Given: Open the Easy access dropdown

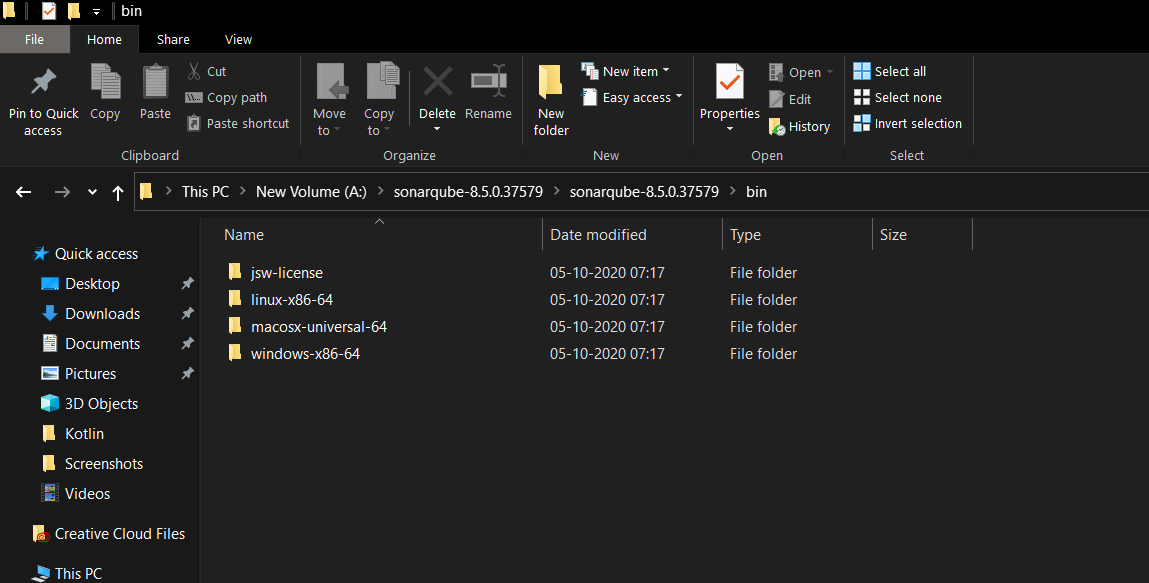Looking at the screenshot, I should [x=632, y=97].
